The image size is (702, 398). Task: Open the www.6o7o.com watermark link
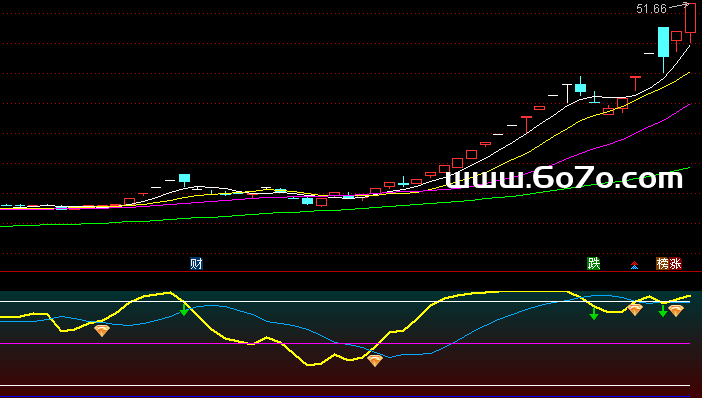click(x=564, y=178)
